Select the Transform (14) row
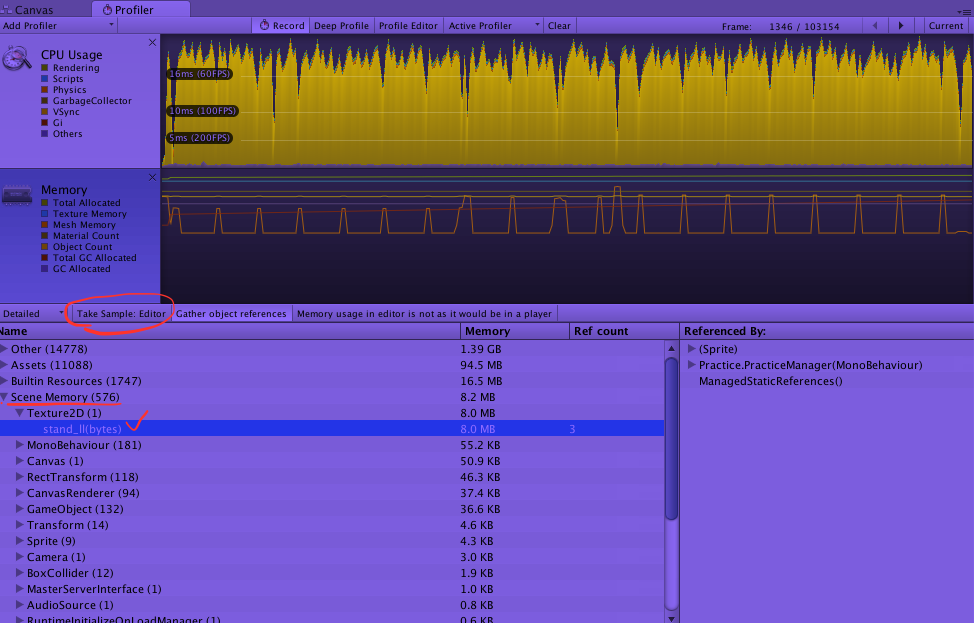This screenshot has height=623, width=976. coord(332,525)
